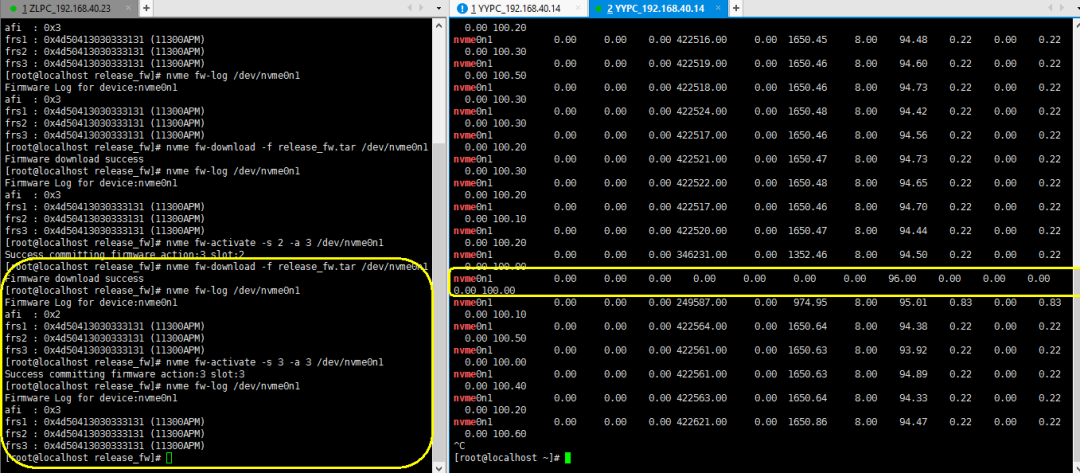
Task: Click the value 1650.86
Action: pos(807,421)
